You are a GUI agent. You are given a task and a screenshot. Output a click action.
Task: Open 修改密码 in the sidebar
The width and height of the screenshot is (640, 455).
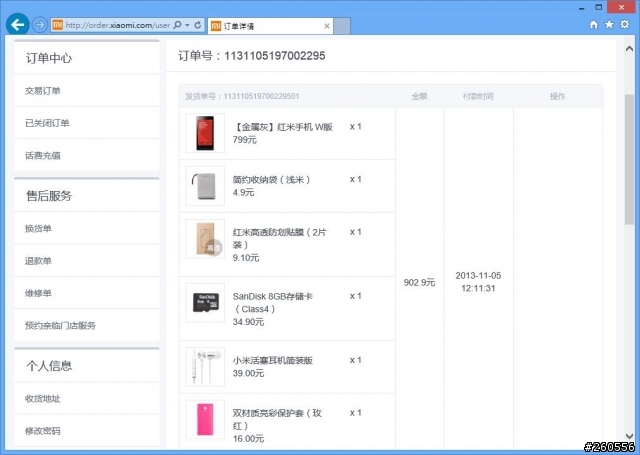coord(42,431)
